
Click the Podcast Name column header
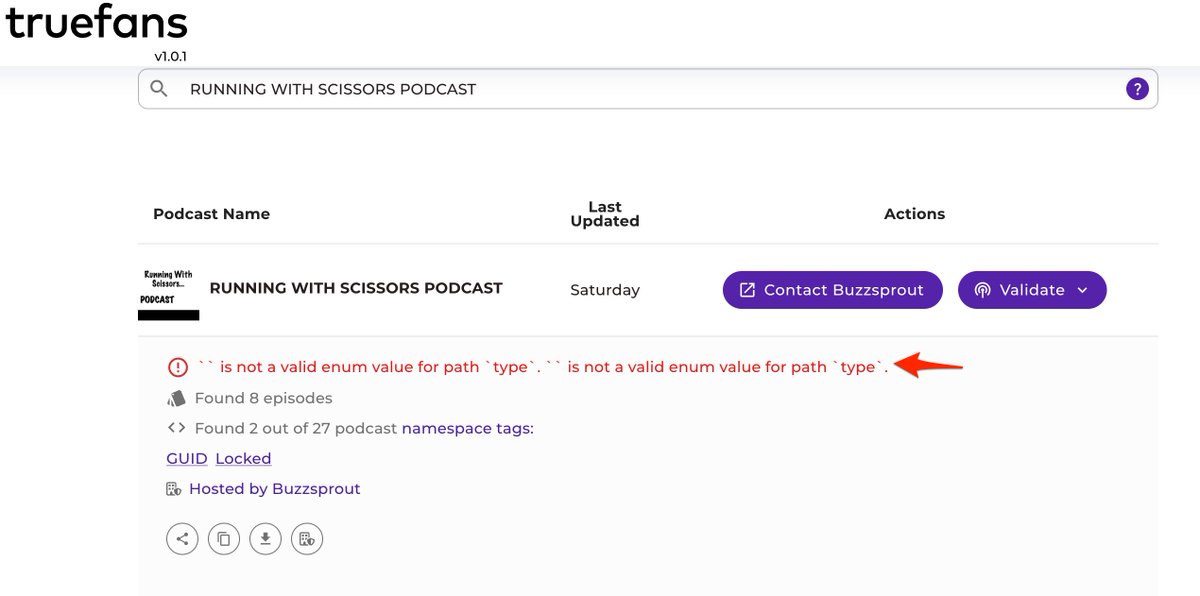click(211, 214)
